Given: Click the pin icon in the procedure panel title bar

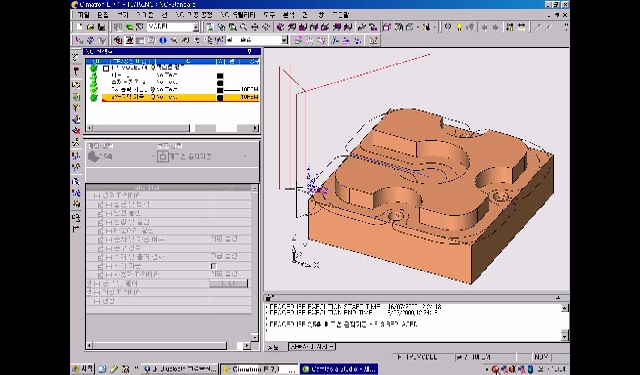Looking at the screenshot, I should point(249,51).
